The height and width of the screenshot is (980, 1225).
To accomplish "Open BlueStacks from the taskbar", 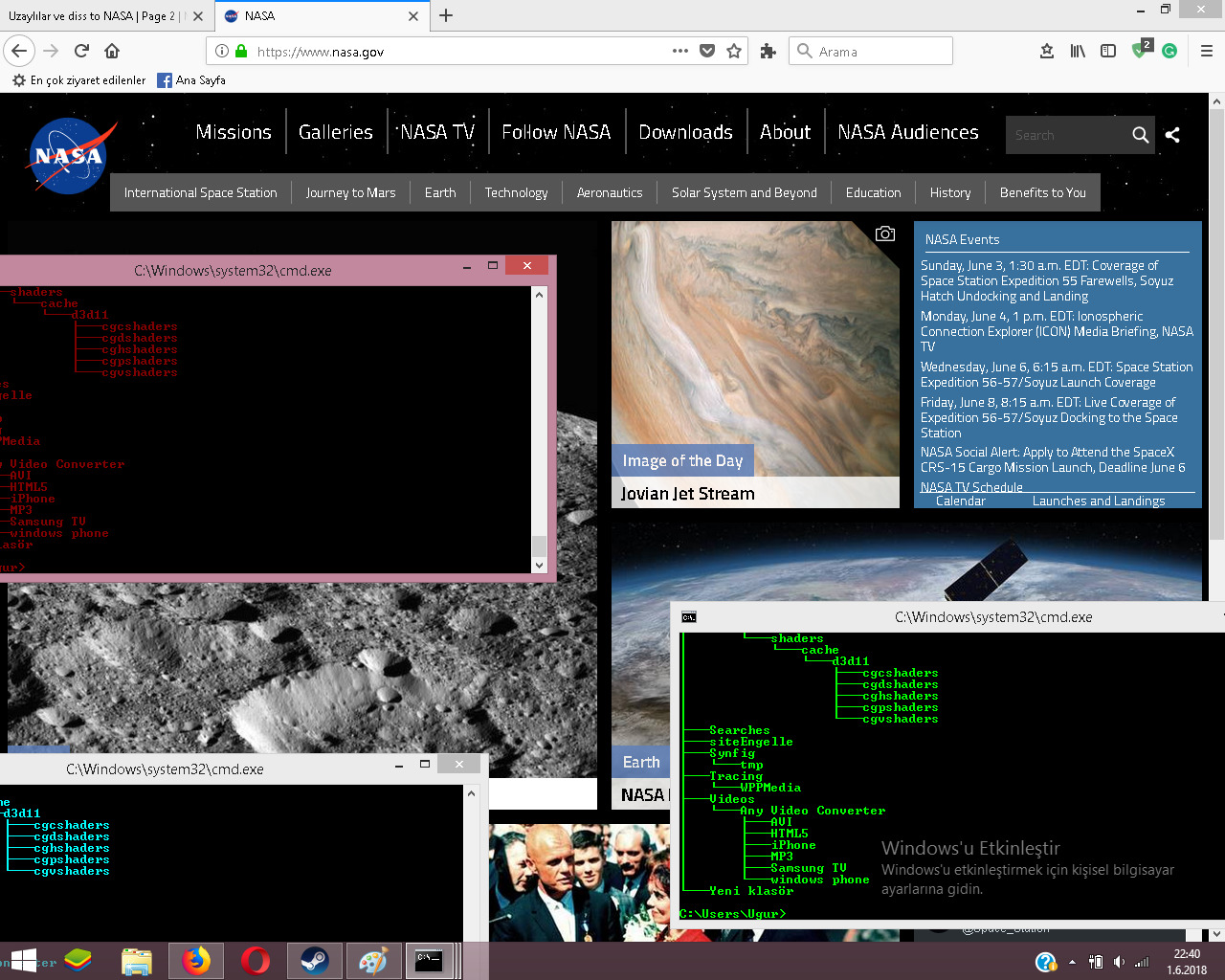I will click(x=78, y=961).
